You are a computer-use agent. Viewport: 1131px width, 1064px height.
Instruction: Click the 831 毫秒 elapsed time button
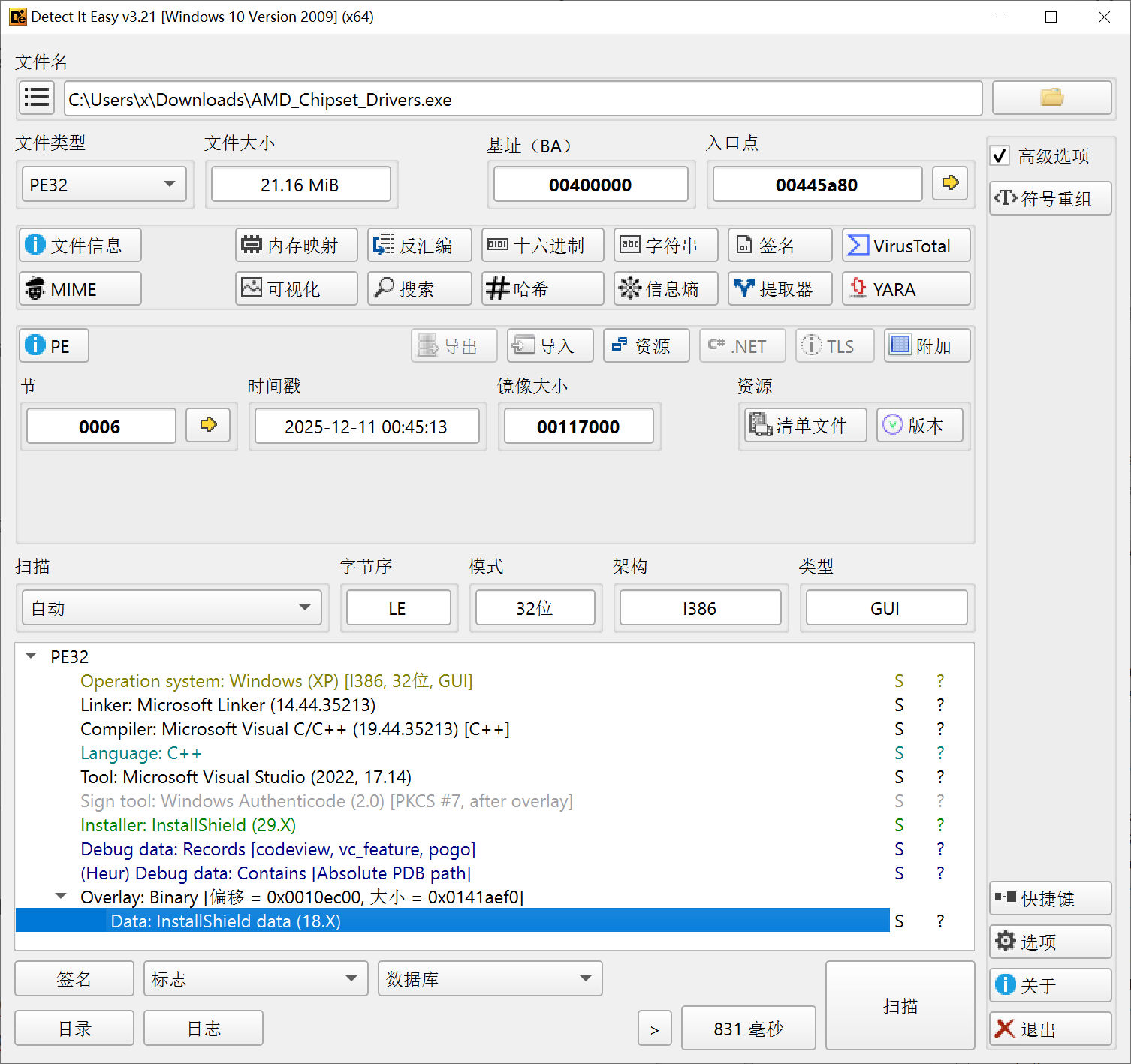(749, 1029)
